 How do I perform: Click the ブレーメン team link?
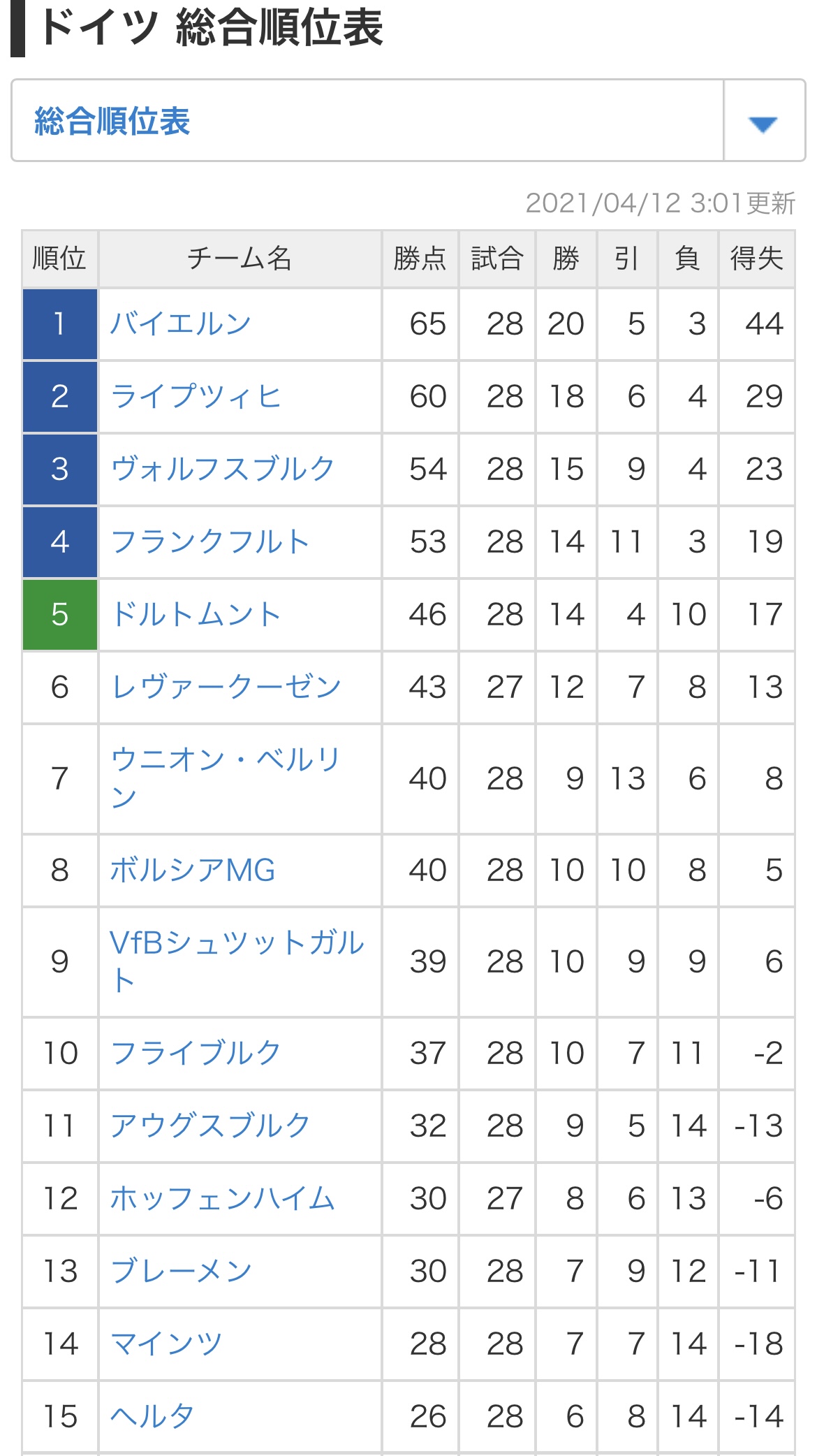[181, 1271]
